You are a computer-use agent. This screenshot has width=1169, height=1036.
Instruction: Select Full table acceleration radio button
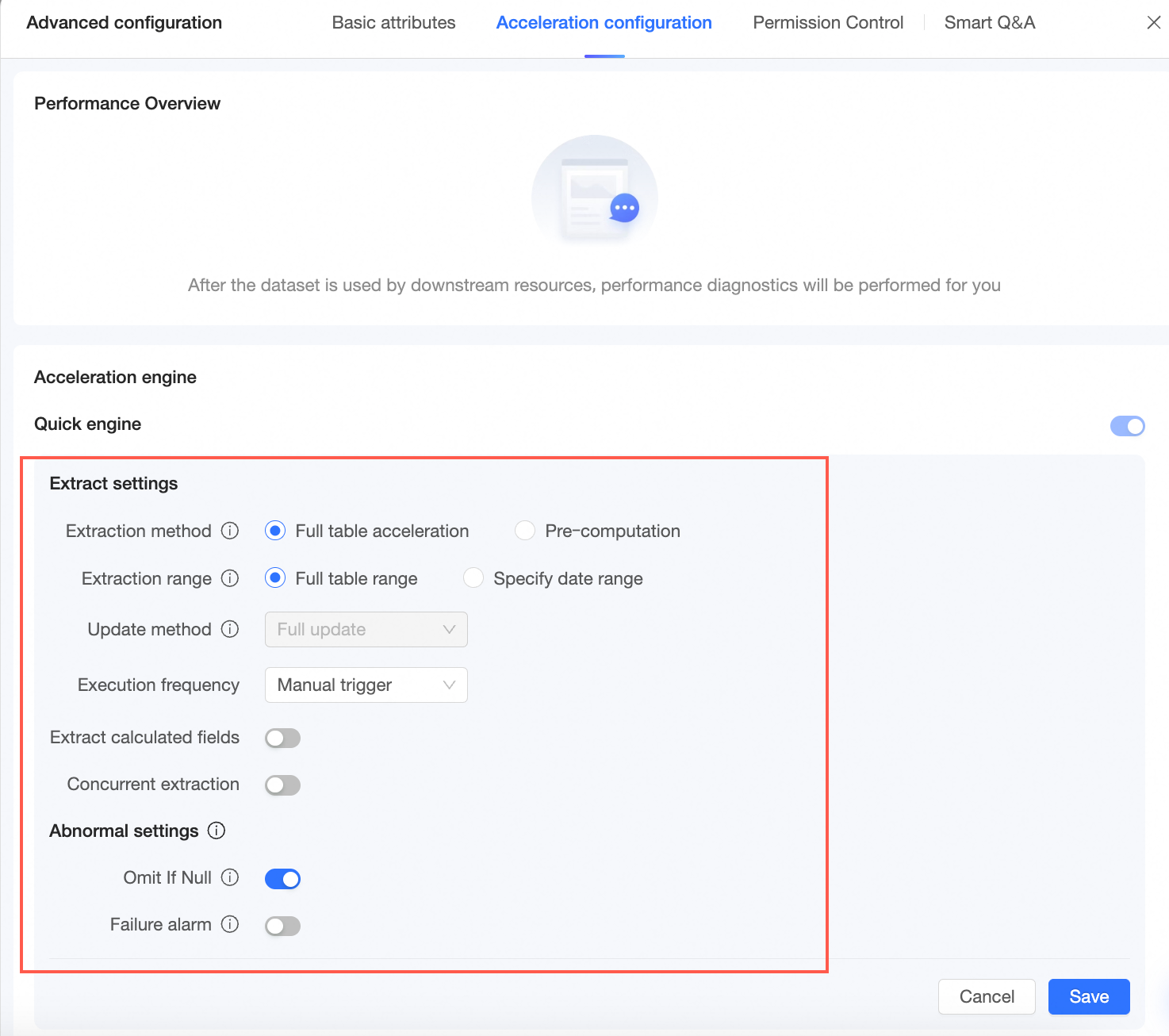click(x=275, y=531)
